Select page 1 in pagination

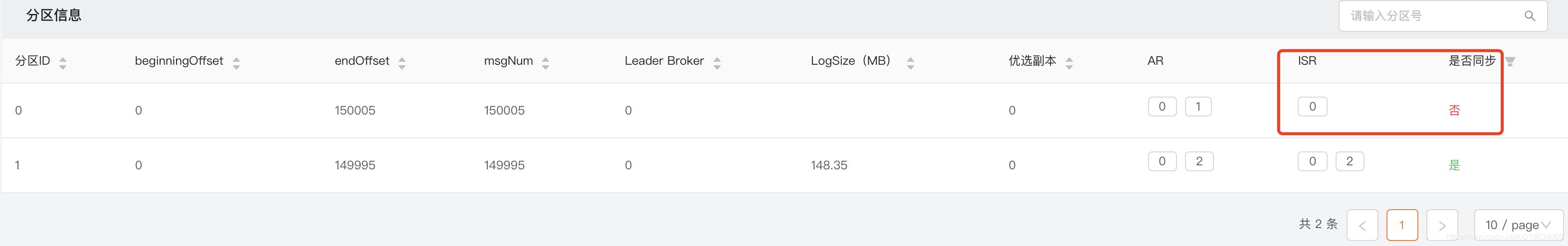[x=1402, y=225]
